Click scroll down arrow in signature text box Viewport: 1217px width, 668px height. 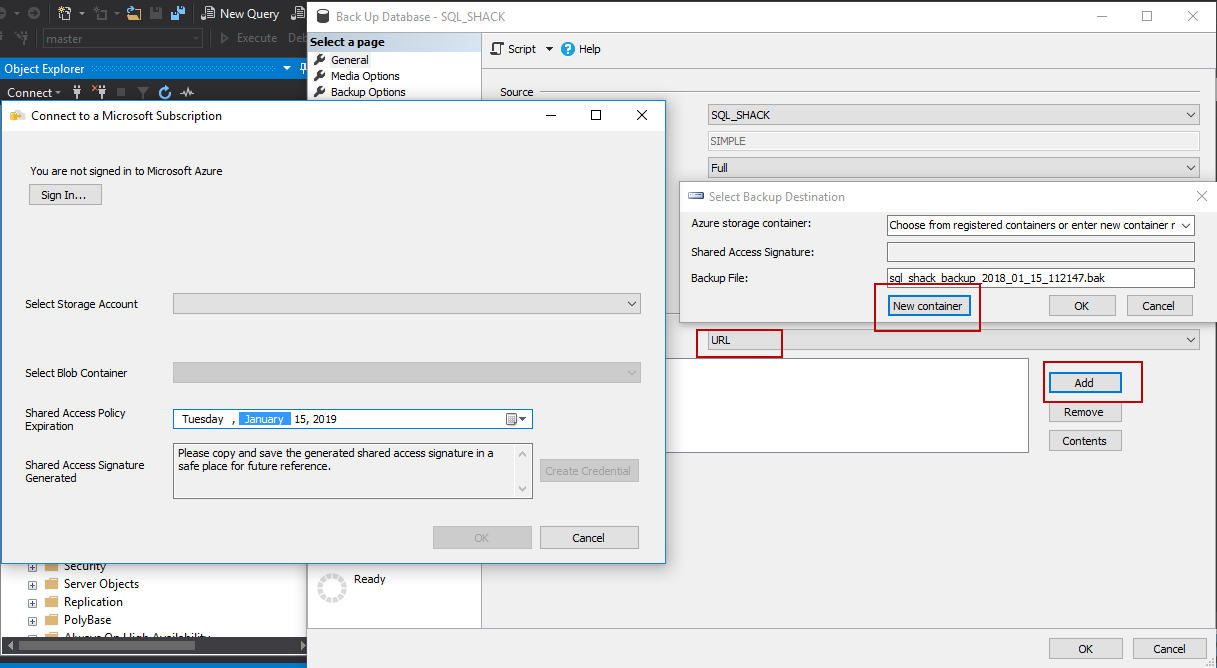522,489
